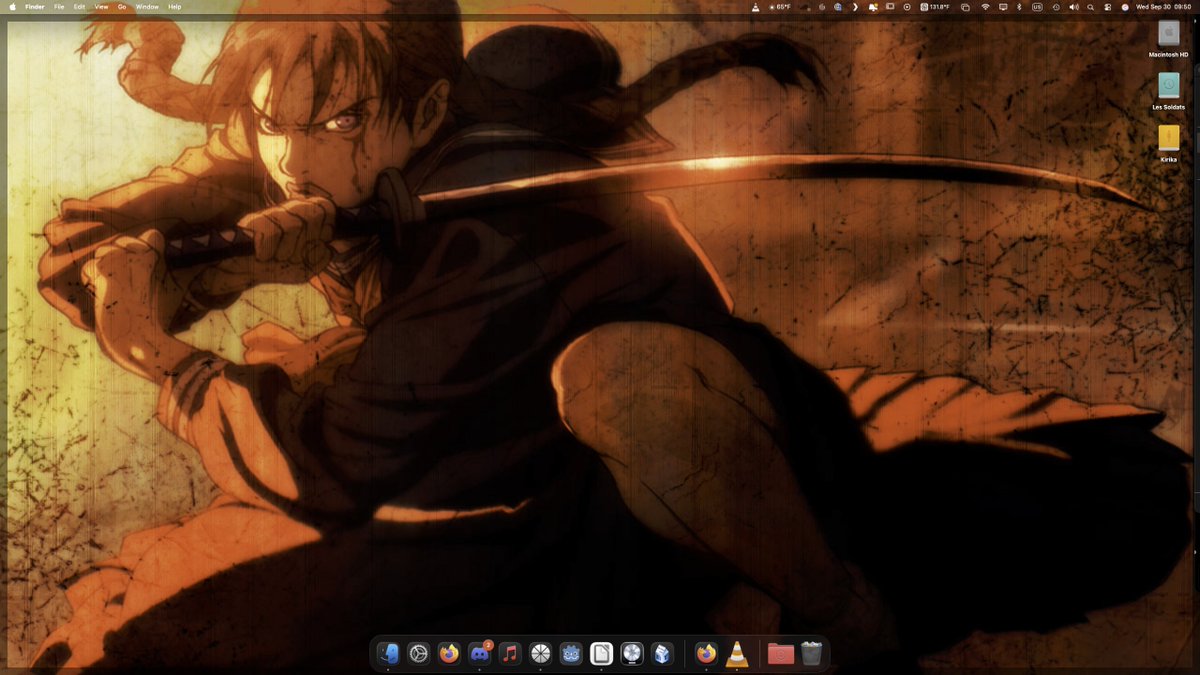Open the Time Machine menu bar icon
Image resolution: width=1200 pixels, height=675 pixels.
tap(1056, 7)
